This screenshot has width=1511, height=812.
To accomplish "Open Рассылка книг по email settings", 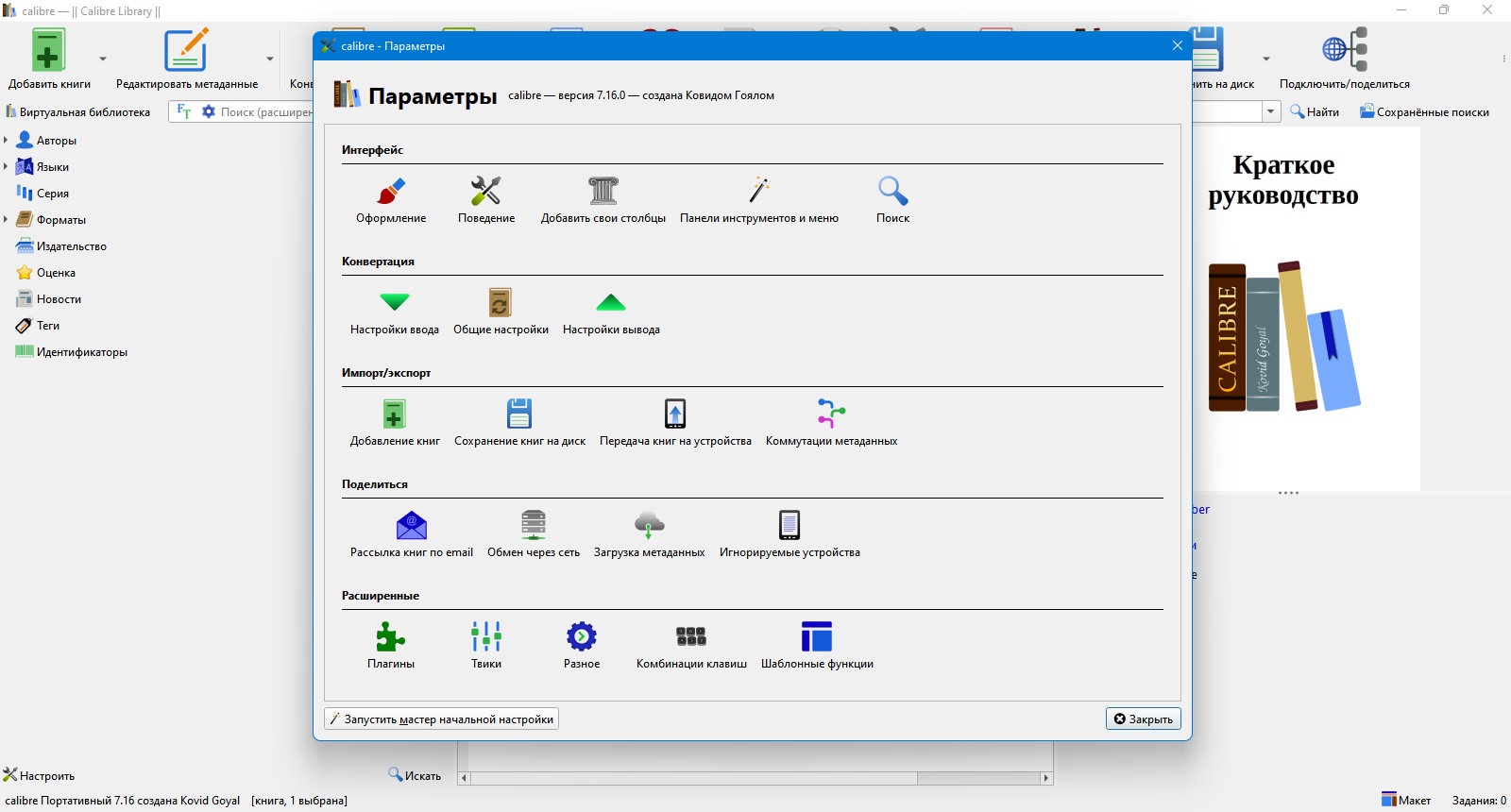I will [x=411, y=533].
